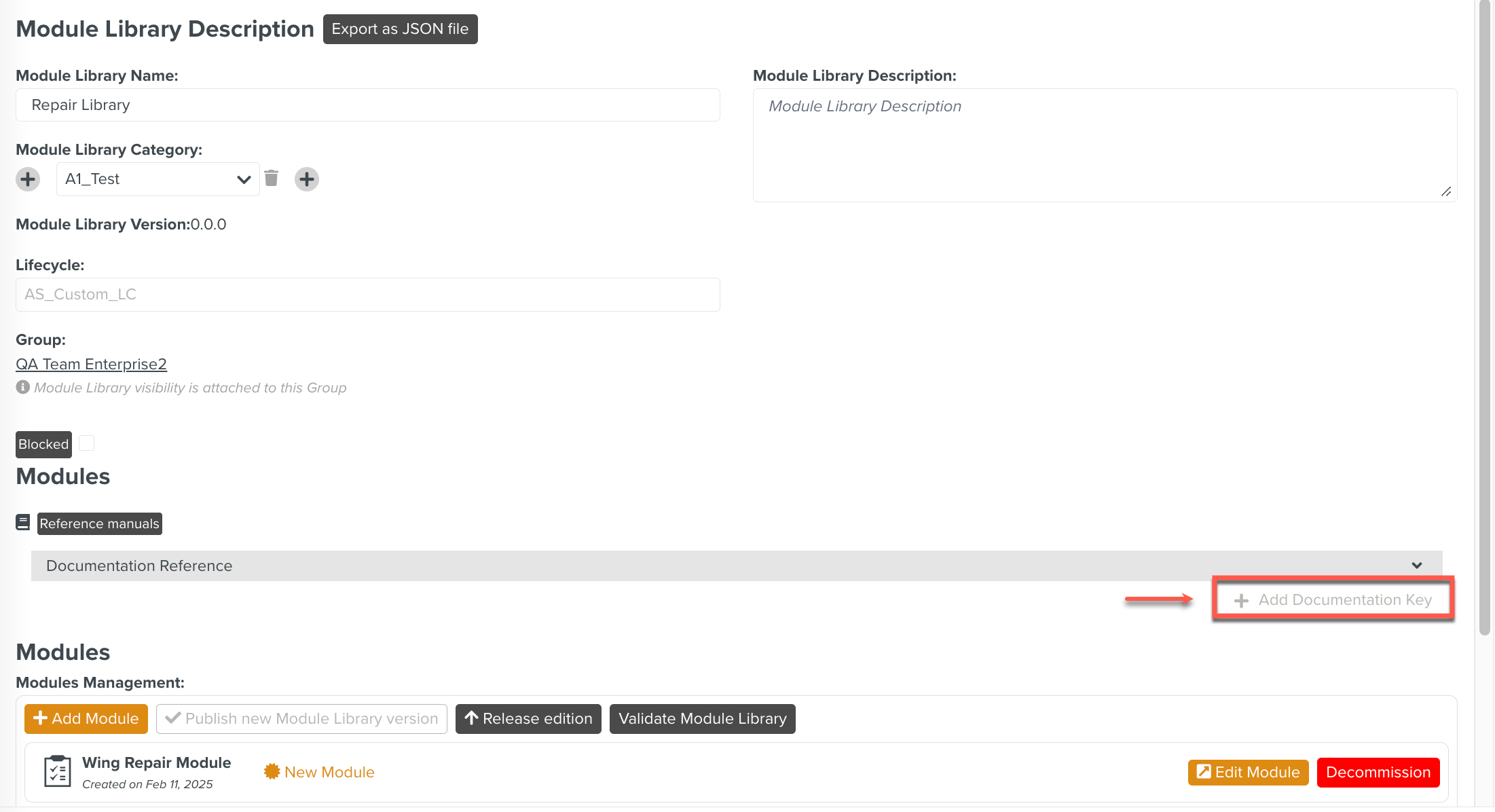Delete category A1_Test using trash icon
The width and height of the screenshot is (1495, 812).
[272, 178]
